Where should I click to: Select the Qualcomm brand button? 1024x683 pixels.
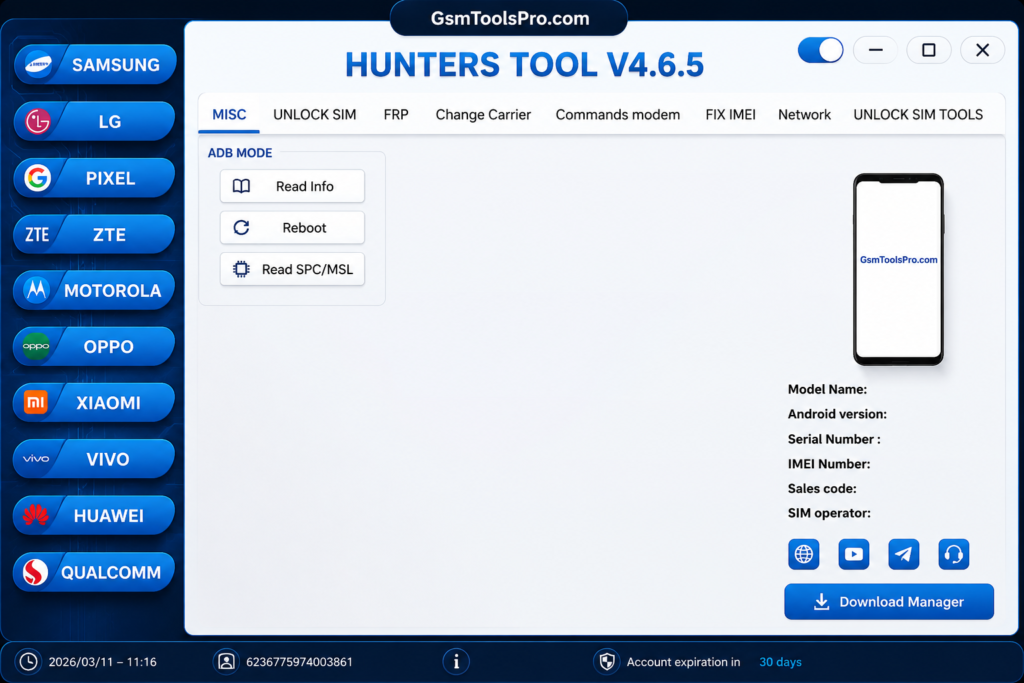click(95, 572)
